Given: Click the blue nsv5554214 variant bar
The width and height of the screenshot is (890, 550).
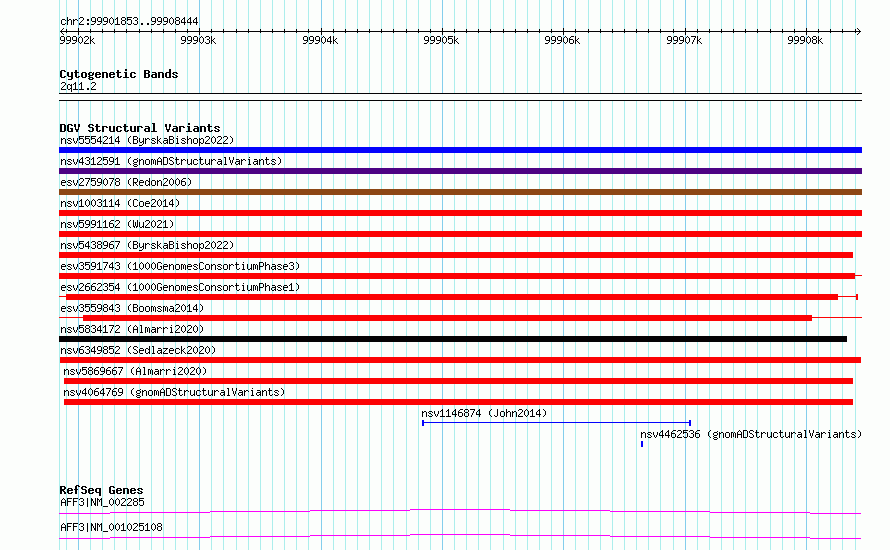Looking at the screenshot, I should tap(460, 150).
